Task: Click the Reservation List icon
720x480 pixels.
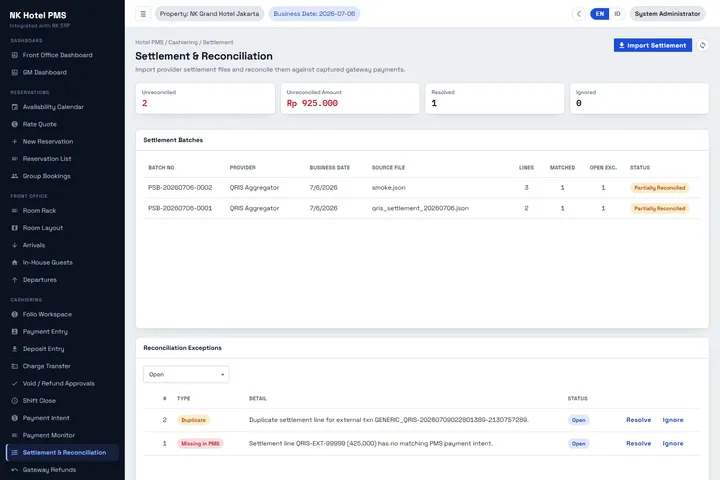Action: pos(15,159)
